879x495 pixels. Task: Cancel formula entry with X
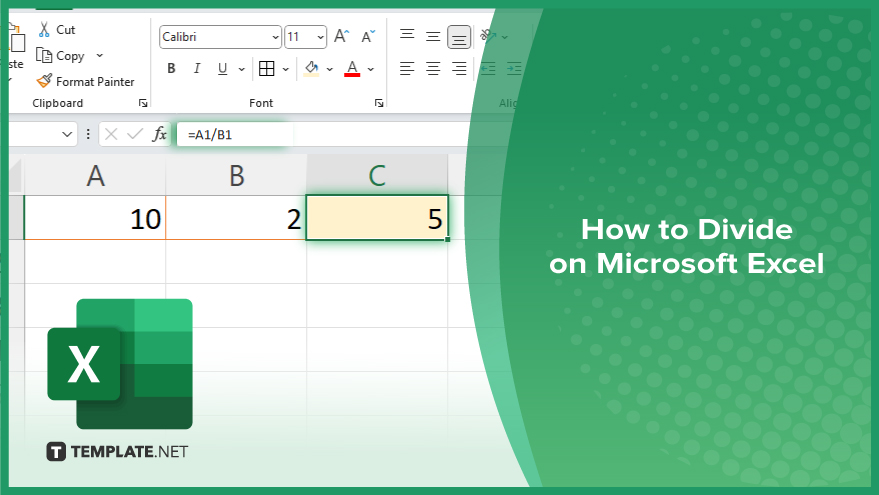111,134
